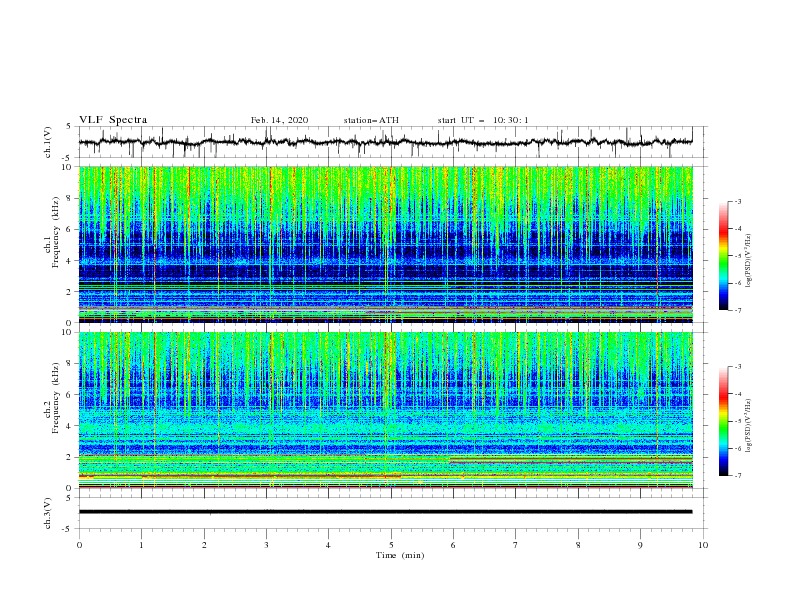Click the '1' time axis tick label
The height and width of the screenshot is (612, 792).
click(x=141, y=545)
